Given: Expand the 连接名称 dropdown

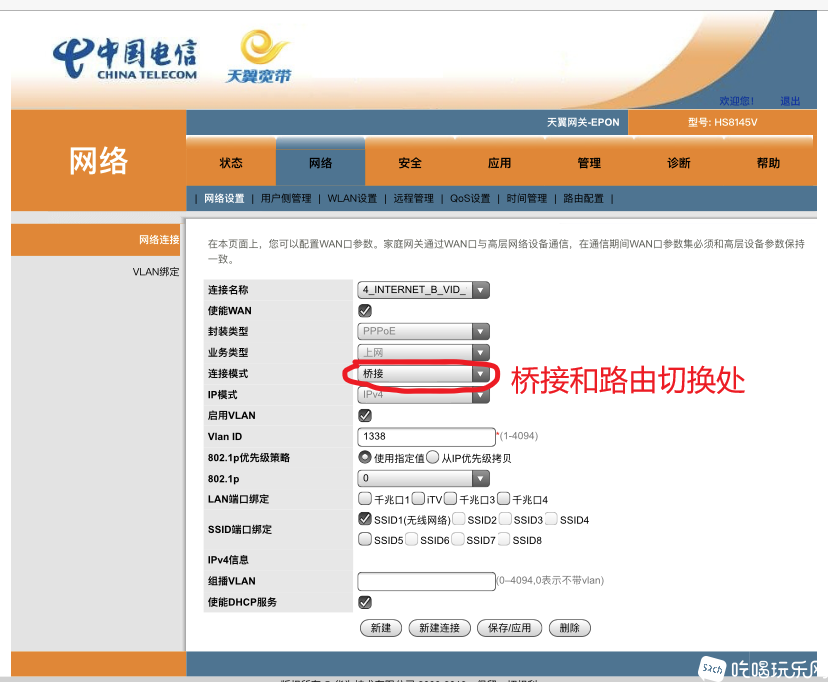Looking at the screenshot, I should click(424, 290).
